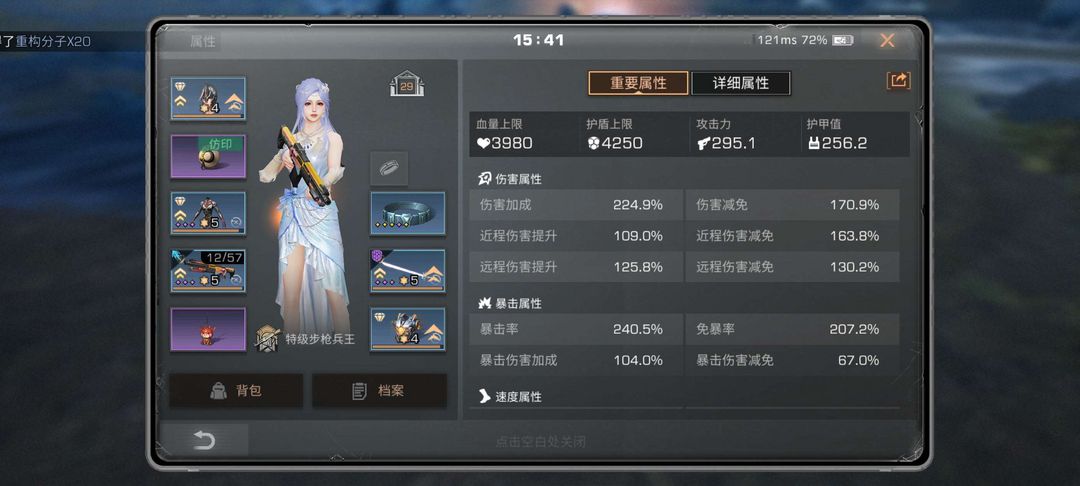The image size is (1080, 486).
Task: Select the katana melee weapon slot
Action: [x=408, y=271]
